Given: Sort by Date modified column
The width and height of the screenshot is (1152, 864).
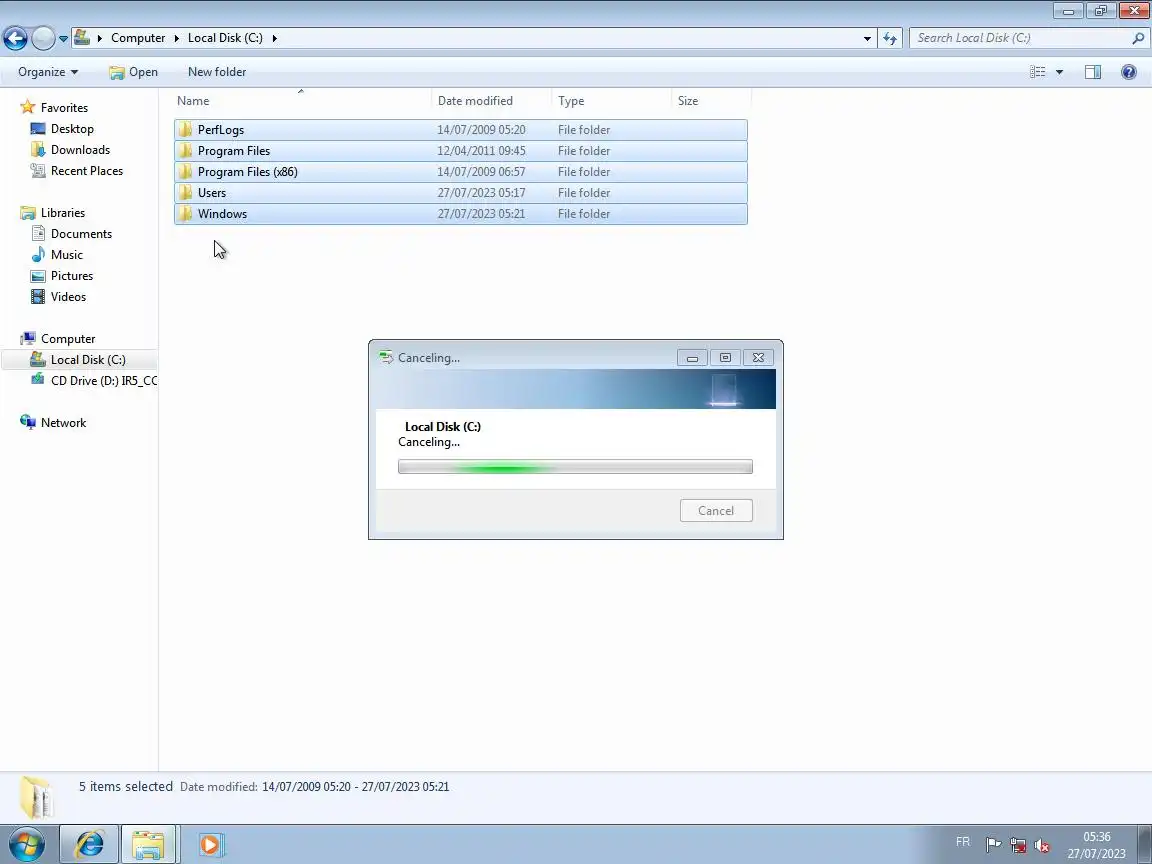Looking at the screenshot, I should click(492, 101).
